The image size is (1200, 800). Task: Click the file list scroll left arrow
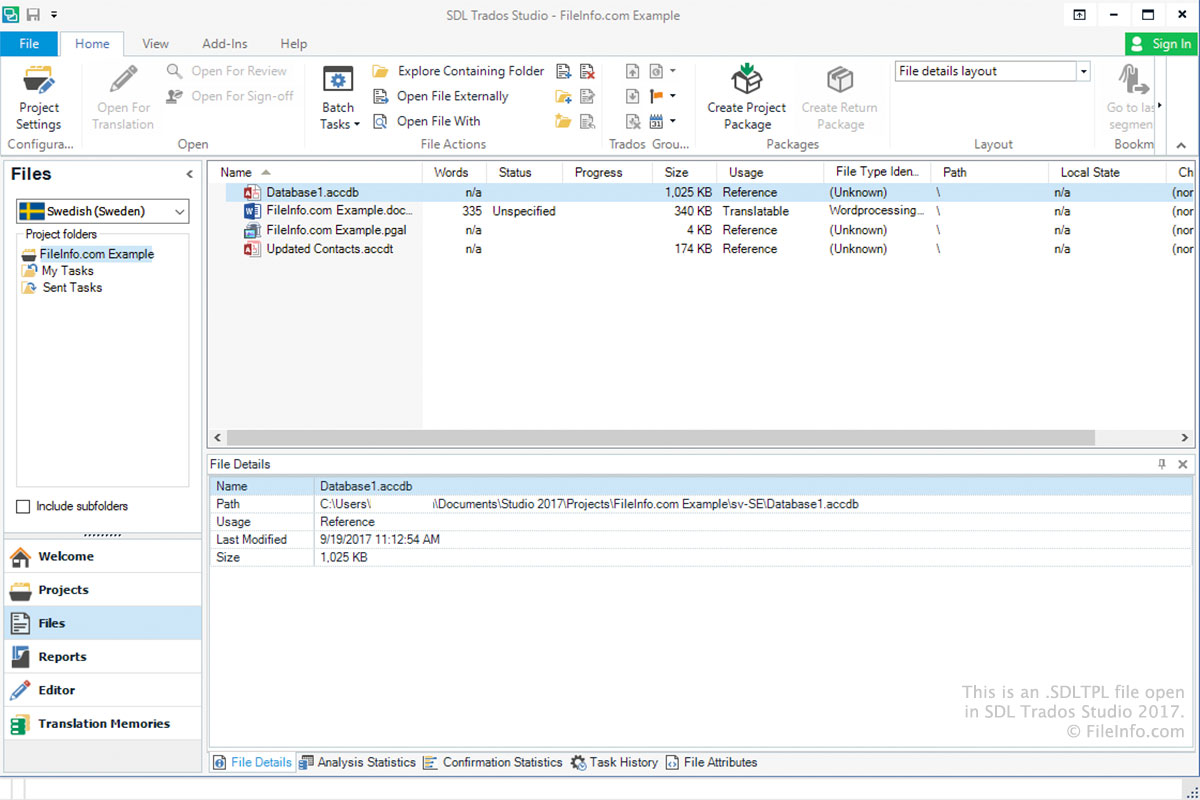tap(216, 438)
